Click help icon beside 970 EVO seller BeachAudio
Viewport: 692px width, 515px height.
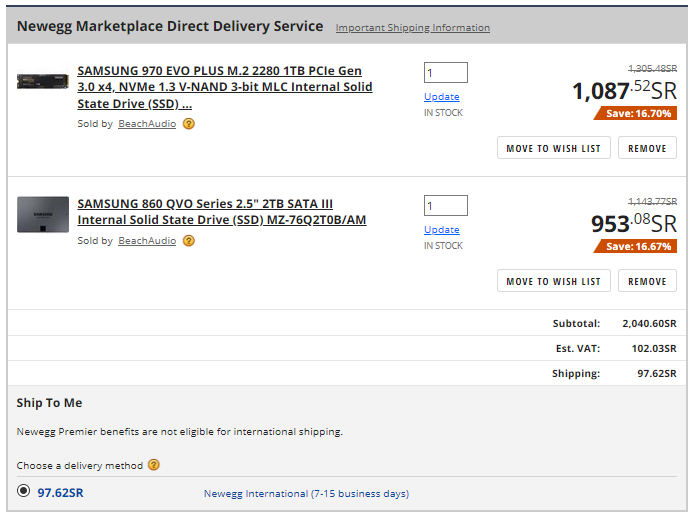[188, 124]
